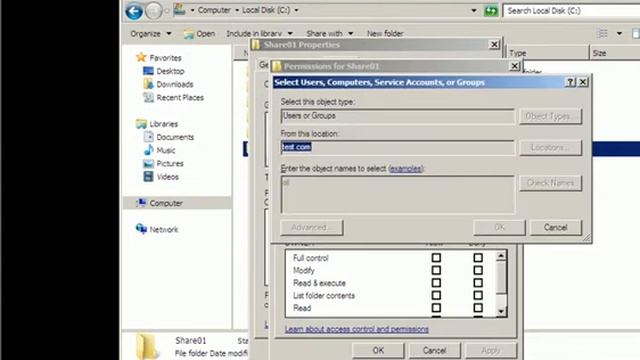Check Allow for Read & execute
Screen dimensions: 640x360
pos(436,283)
